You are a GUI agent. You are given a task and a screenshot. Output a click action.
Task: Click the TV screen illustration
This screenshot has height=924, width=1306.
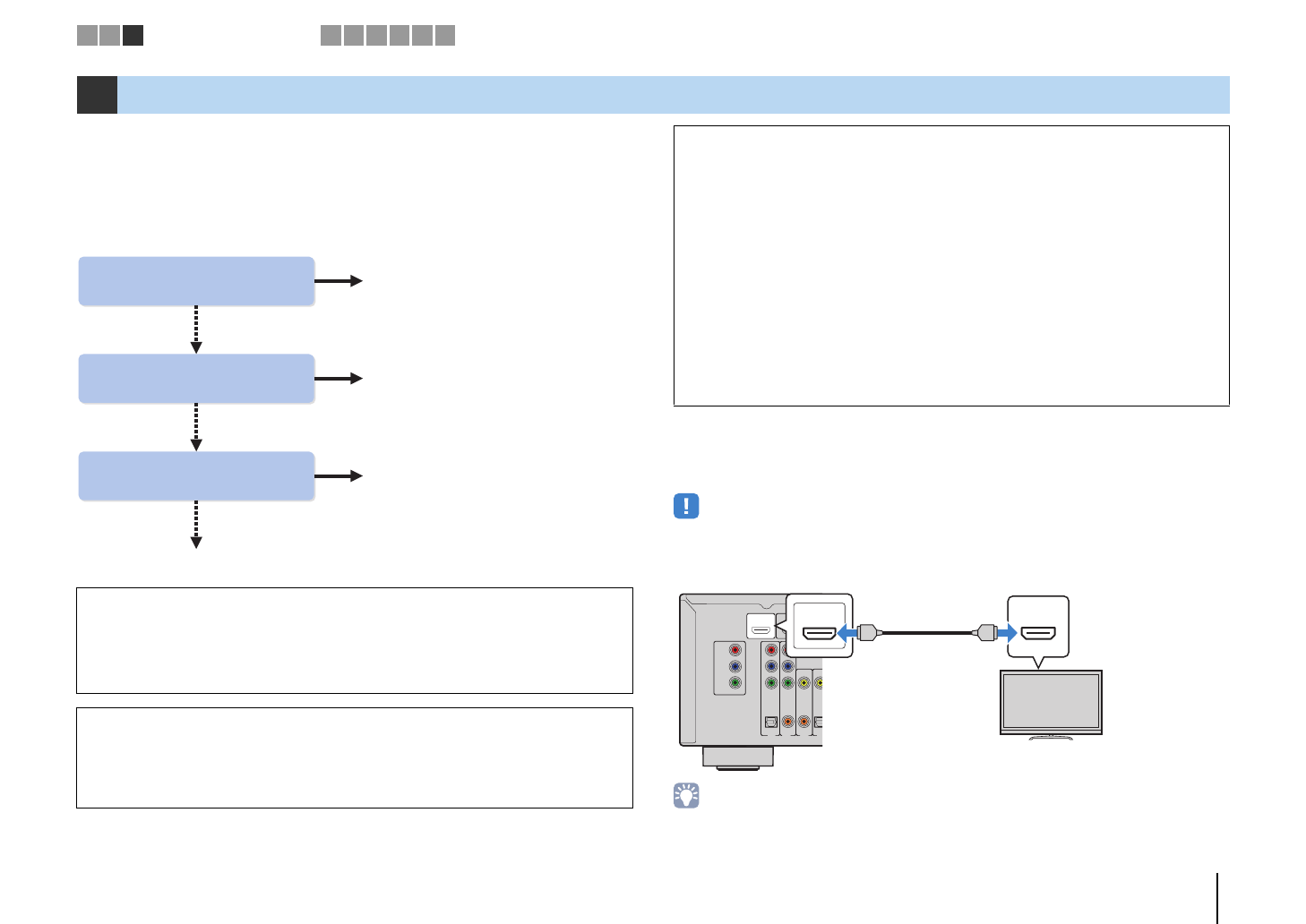point(1051,701)
